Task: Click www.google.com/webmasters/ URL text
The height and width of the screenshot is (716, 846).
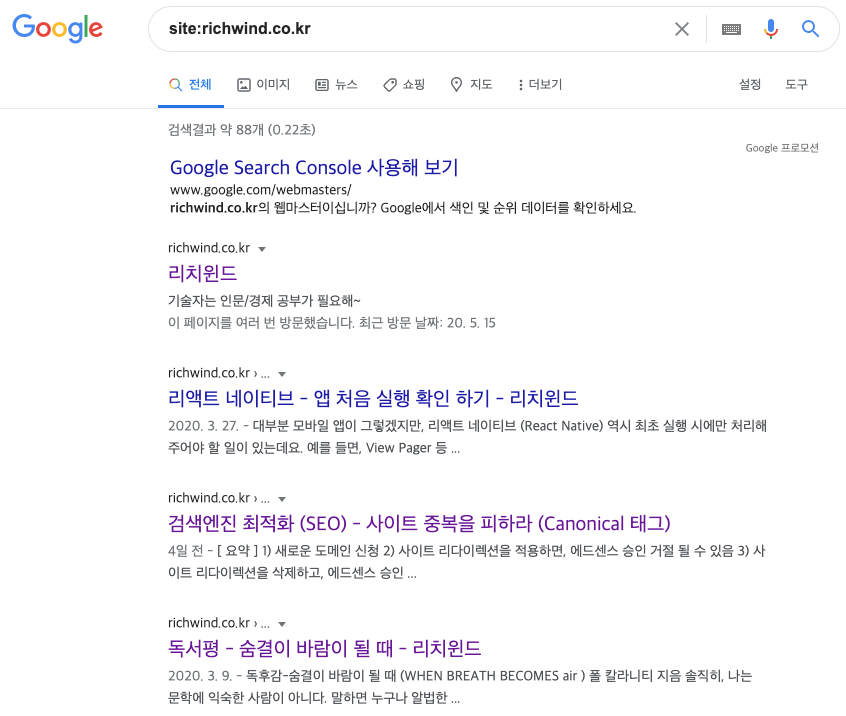Action: point(261,190)
